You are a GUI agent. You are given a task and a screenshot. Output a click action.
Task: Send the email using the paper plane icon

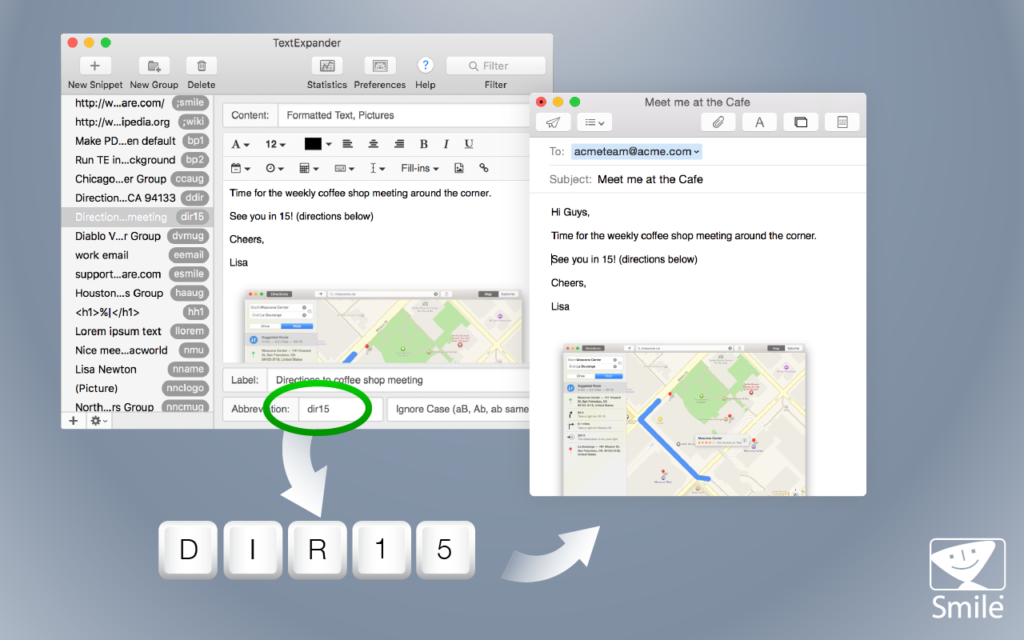(x=555, y=121)
